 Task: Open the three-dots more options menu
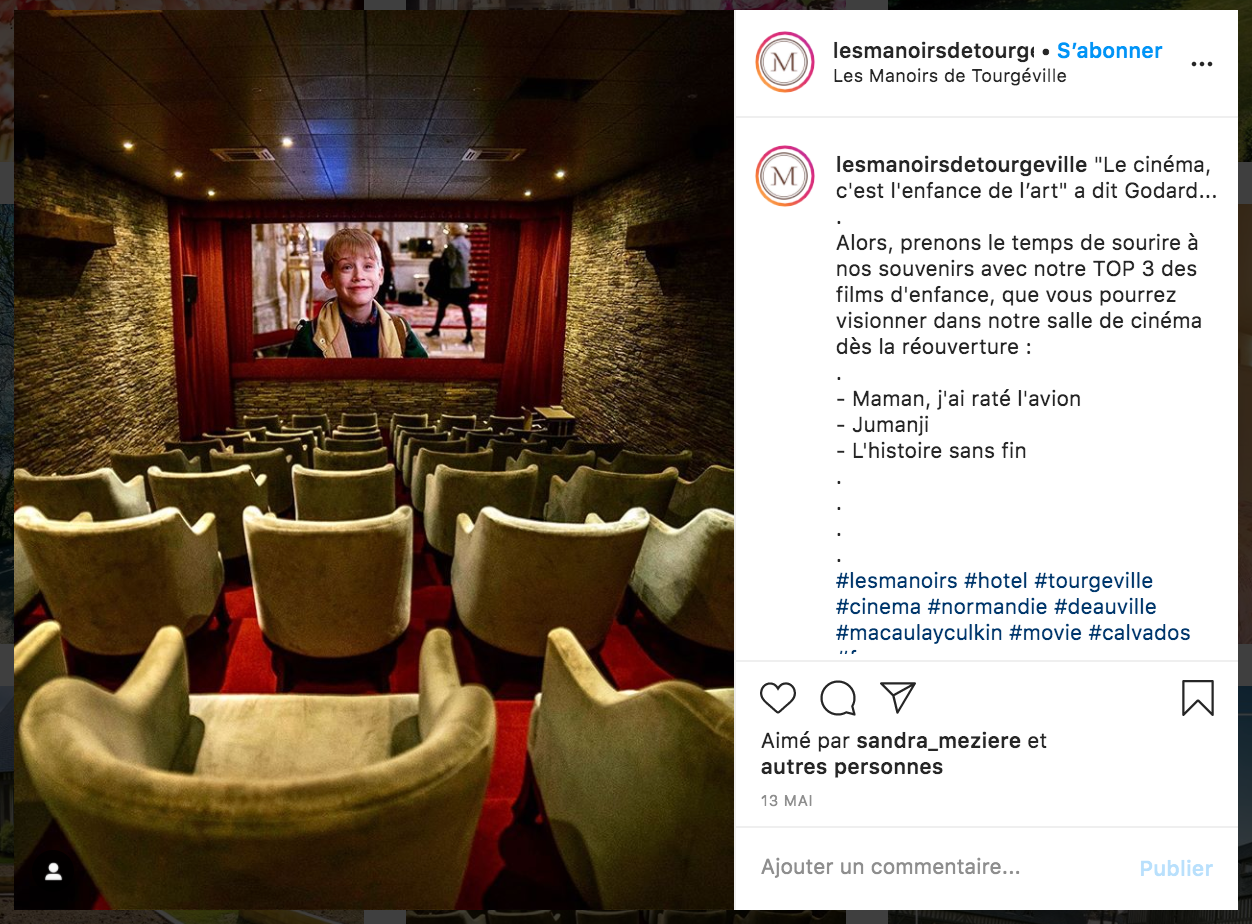1201,64
